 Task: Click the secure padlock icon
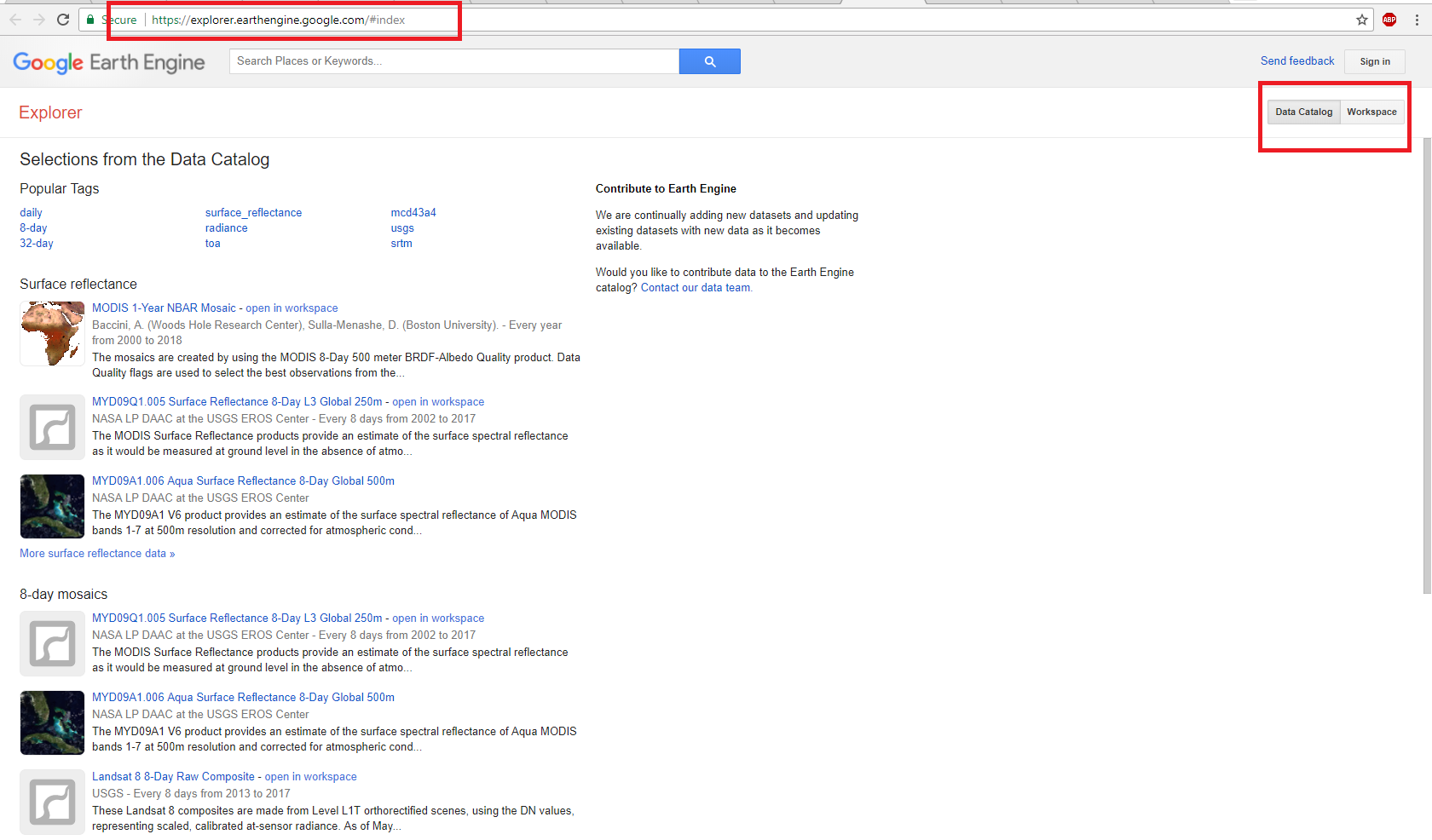[x=90, y=20]
